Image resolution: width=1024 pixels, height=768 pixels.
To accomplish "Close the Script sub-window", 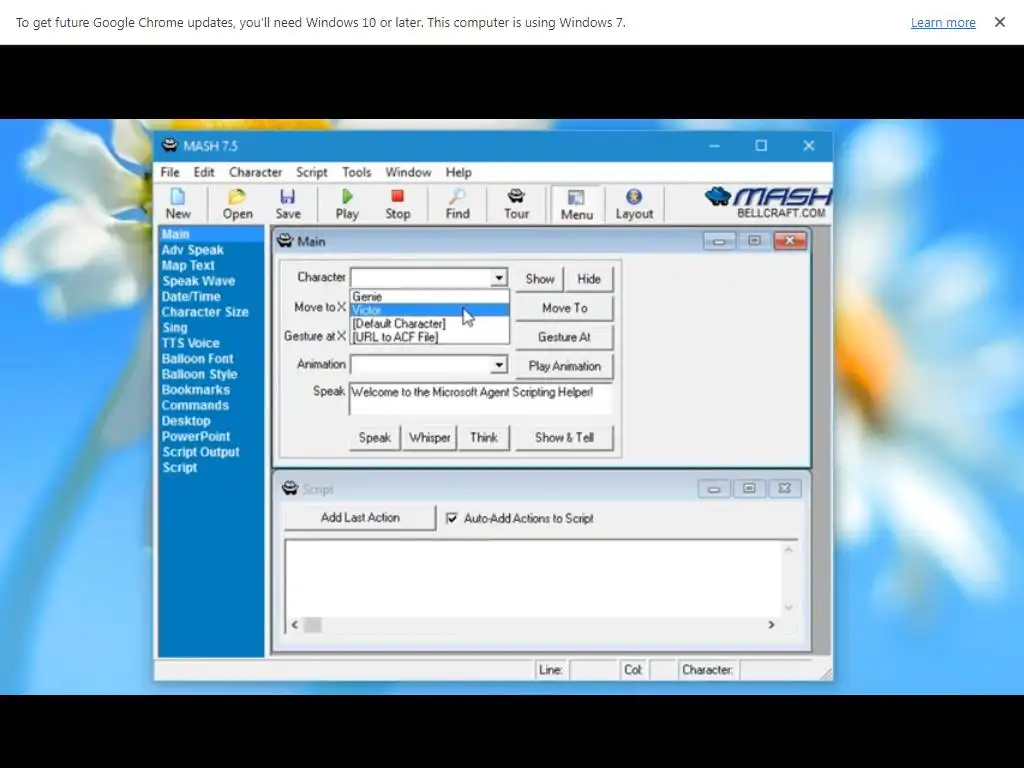I will [x=784, y=488].
